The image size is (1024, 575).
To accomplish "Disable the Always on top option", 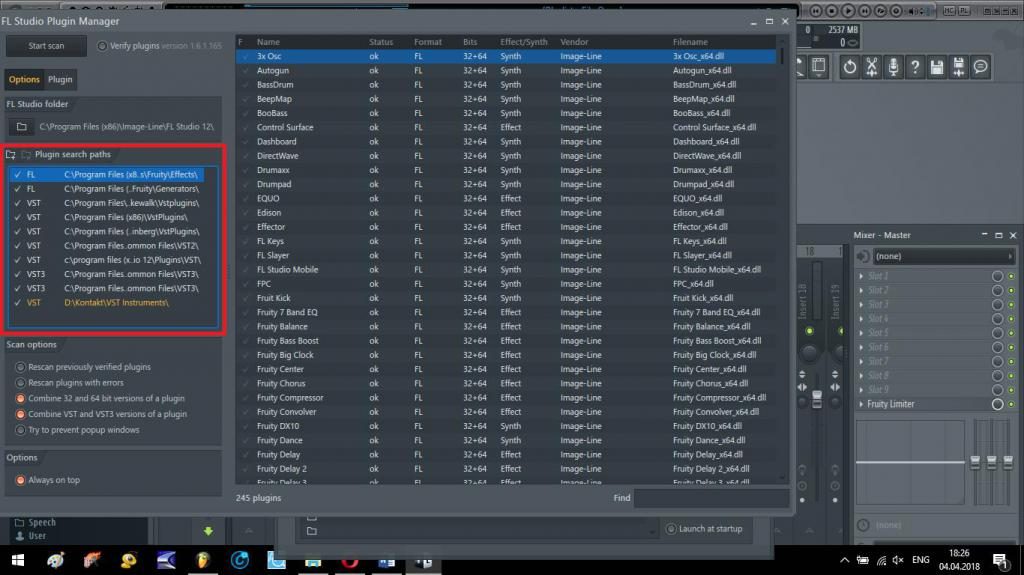I will click(x=21, y=480).
